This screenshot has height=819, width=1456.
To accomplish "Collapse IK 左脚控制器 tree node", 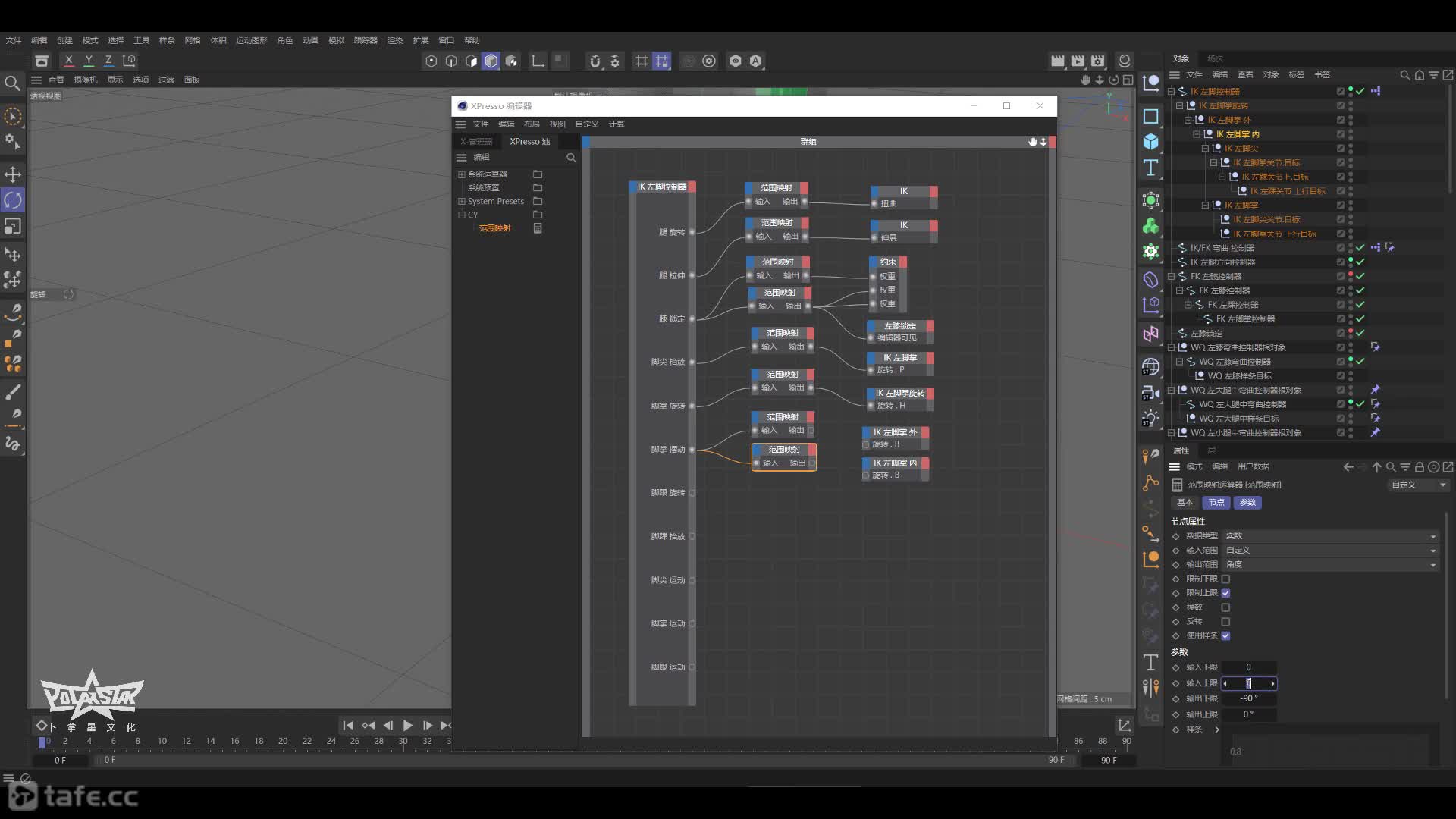I will tap(1171, 92).
